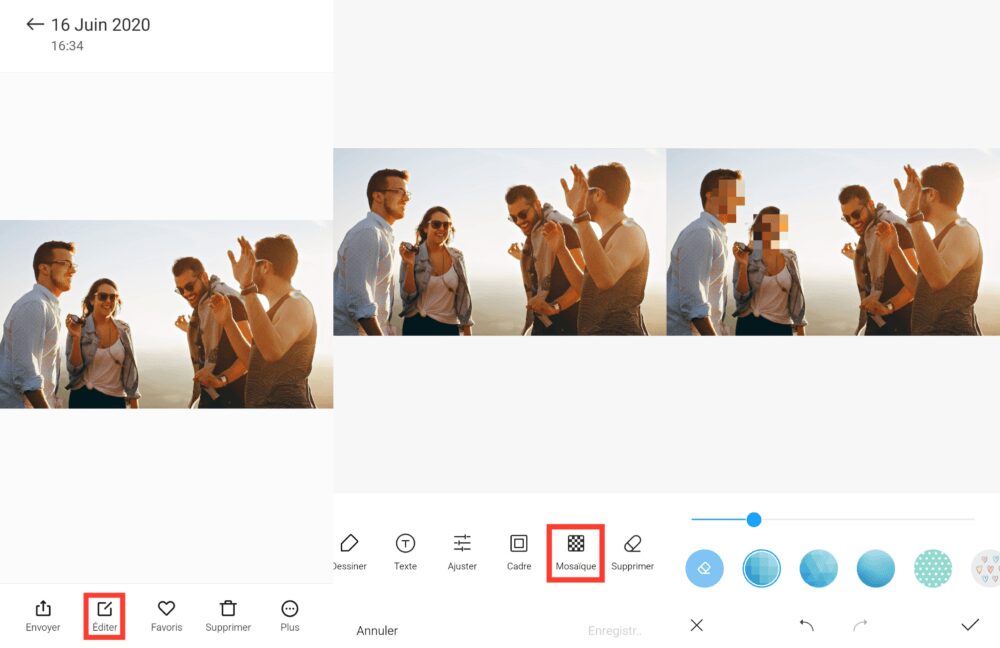
Task: Tap the undo arrow
Action: [808, 624]
